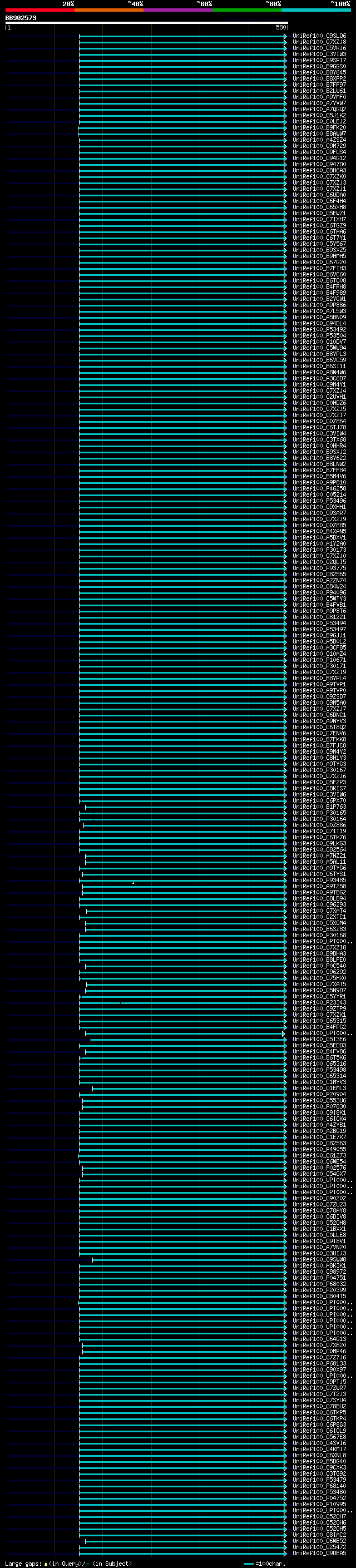
Task: Open the UniRef100_C3VIW3 entry
Action: [319, 54]
